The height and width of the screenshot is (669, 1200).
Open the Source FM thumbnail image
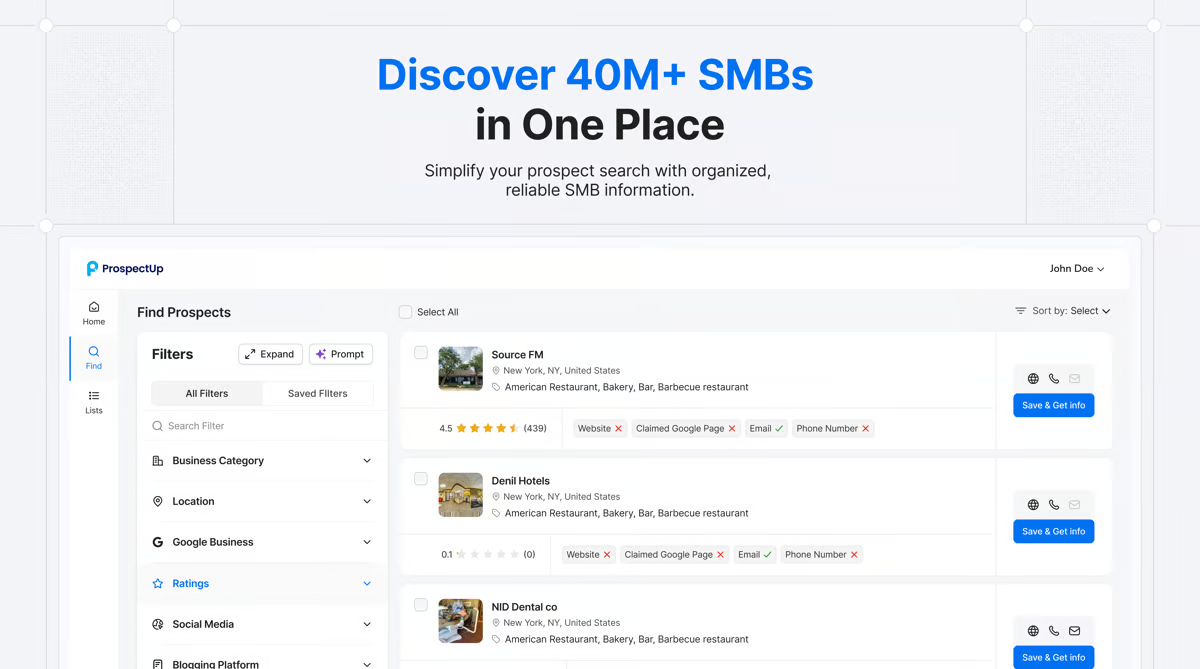[461, 369]
